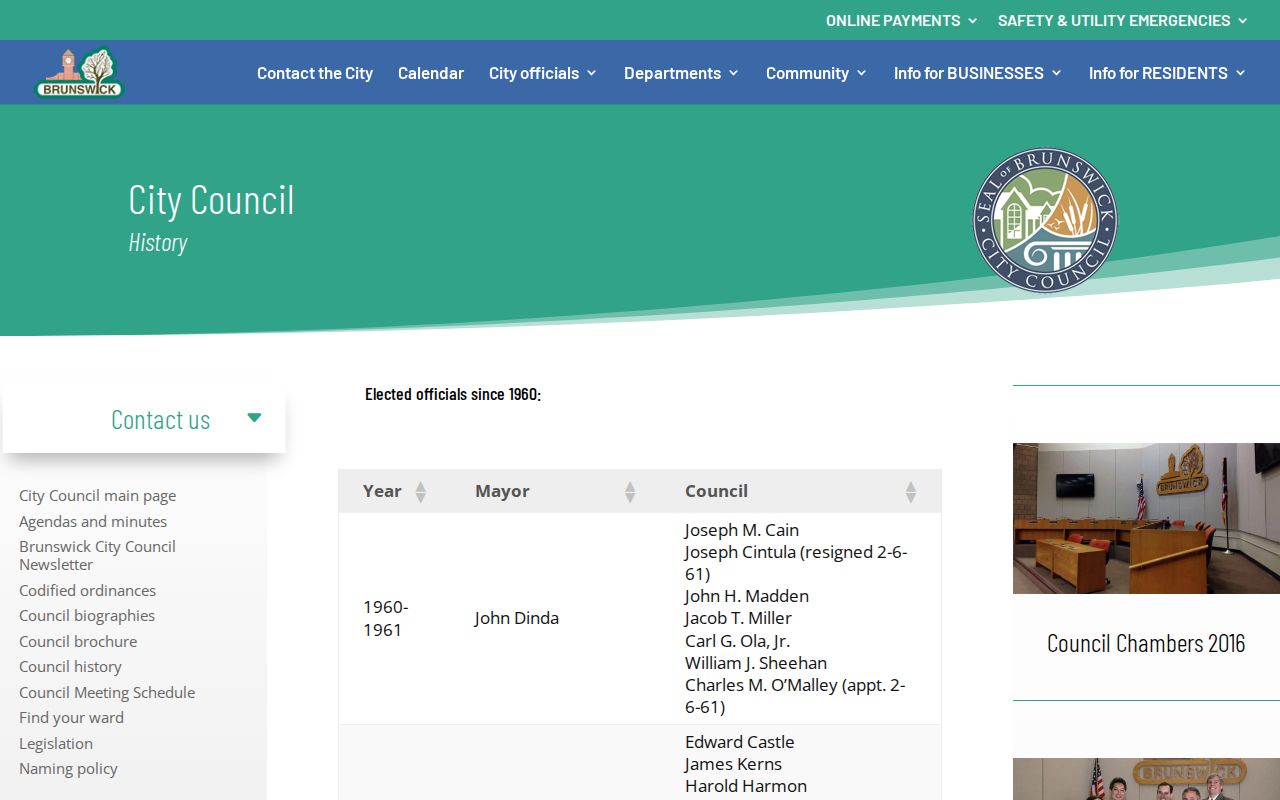1280x800 pixels.
Task: Click the Council column header
Action: pyautogui.click(x=800, y=491)
